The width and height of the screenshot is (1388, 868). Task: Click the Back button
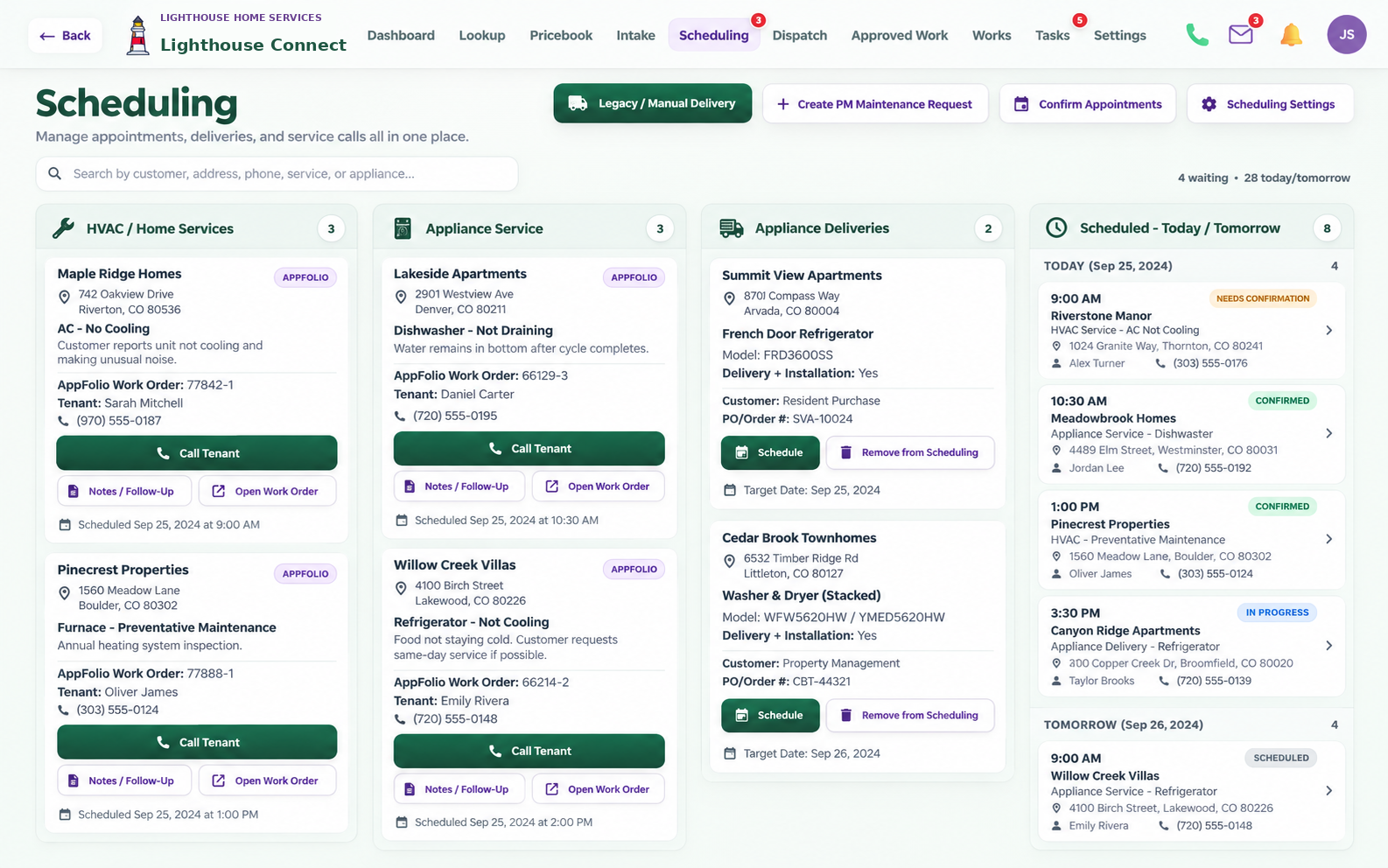point(66,36)
